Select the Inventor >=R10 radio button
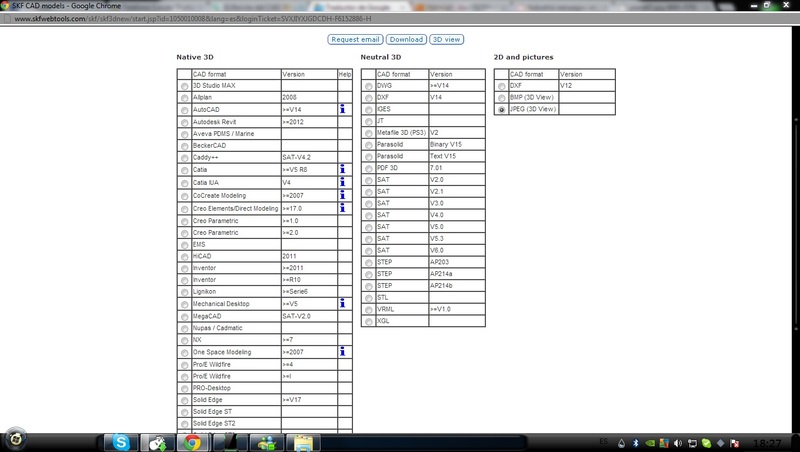Viewport: 800px width, 452px height. point(185,281)
